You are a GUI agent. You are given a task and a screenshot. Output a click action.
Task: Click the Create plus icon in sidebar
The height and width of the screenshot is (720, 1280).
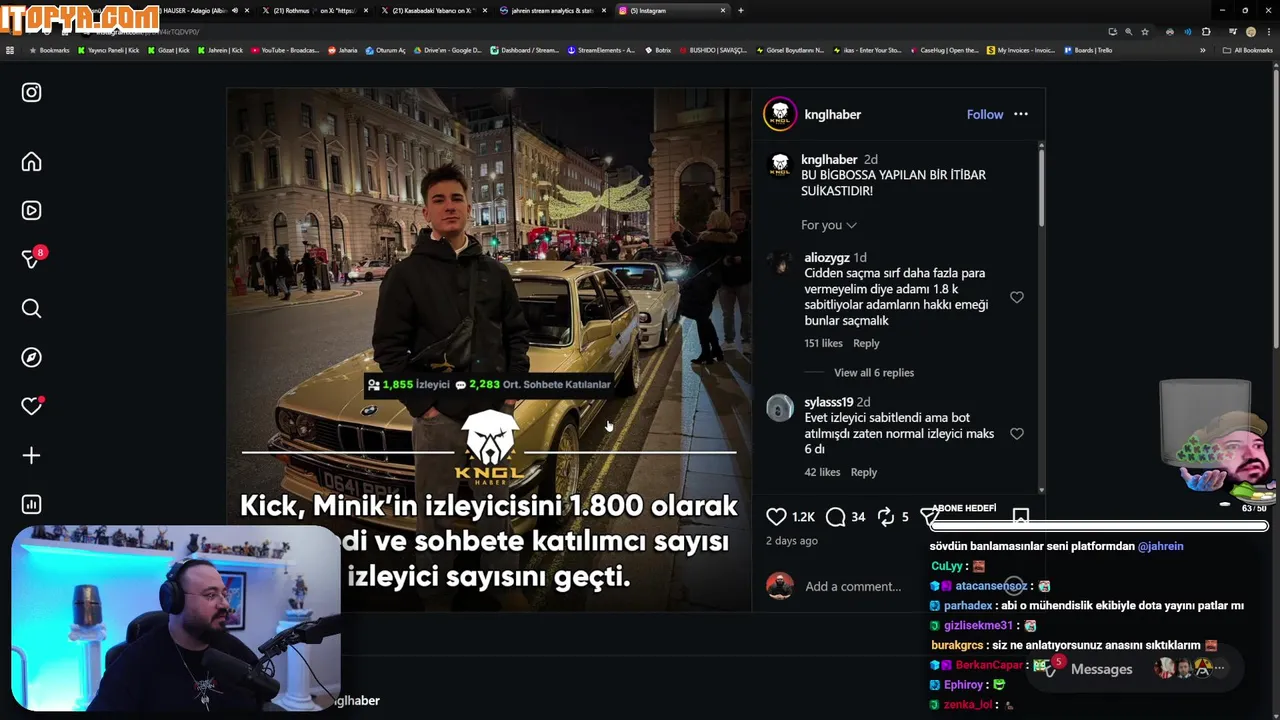tap(31, 456)
